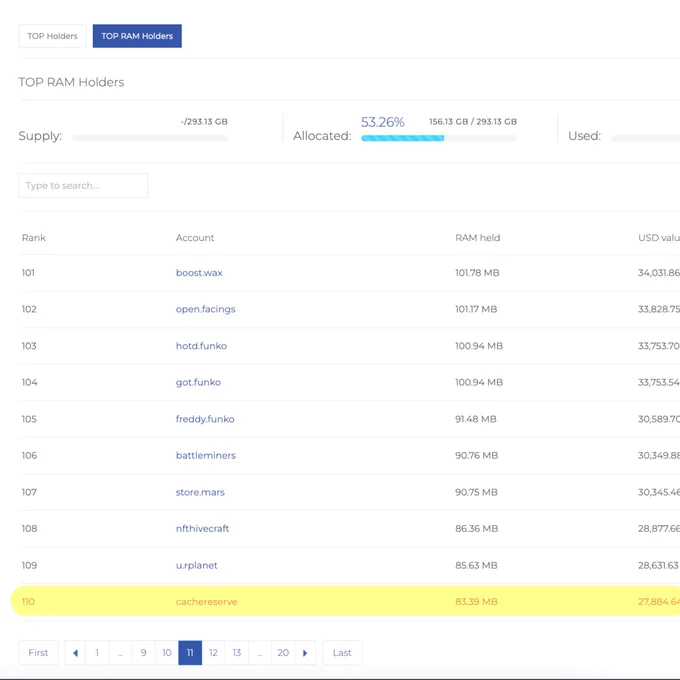Open the nfthivecraft account link
Viewport: 680px width, 680px height.
tap(203, 529)
